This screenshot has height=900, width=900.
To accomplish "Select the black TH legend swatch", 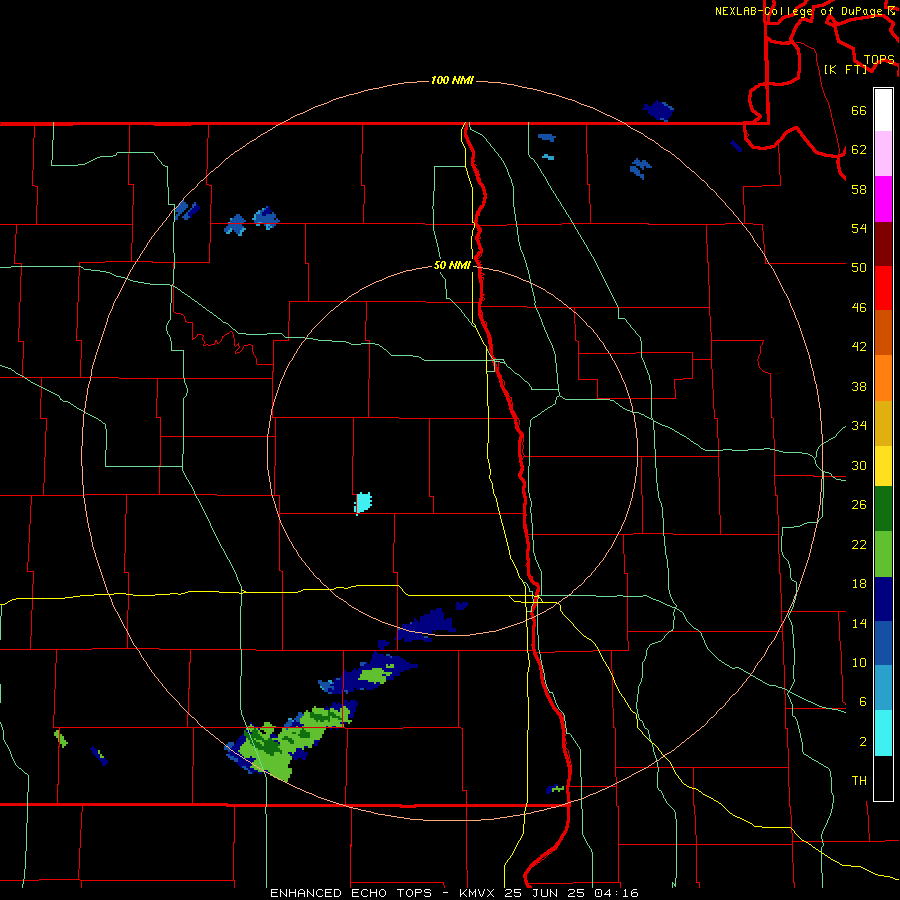I will tap(883, 778).
